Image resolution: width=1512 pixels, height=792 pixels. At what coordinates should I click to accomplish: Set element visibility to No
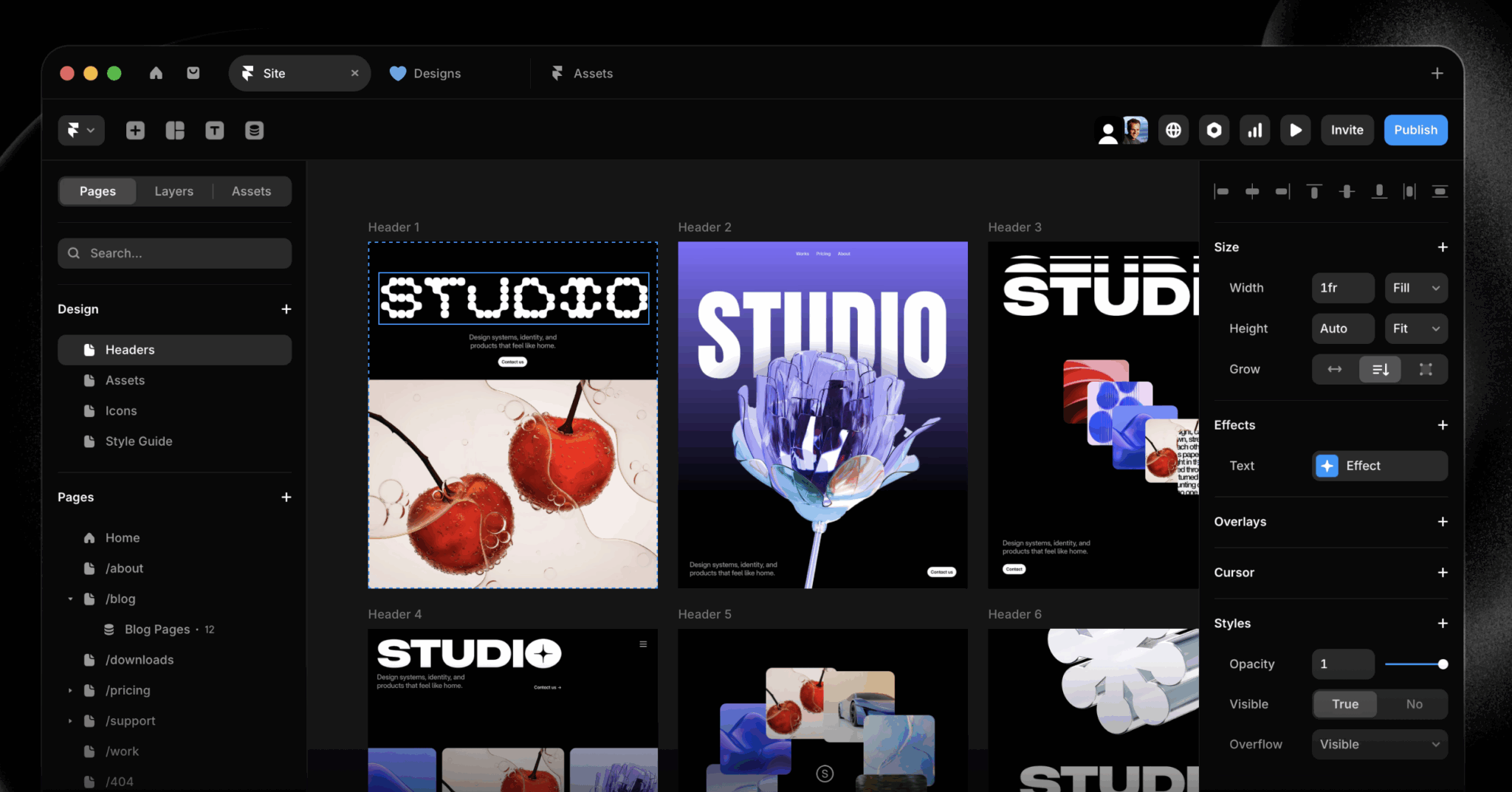click(x=1414, y=703)
